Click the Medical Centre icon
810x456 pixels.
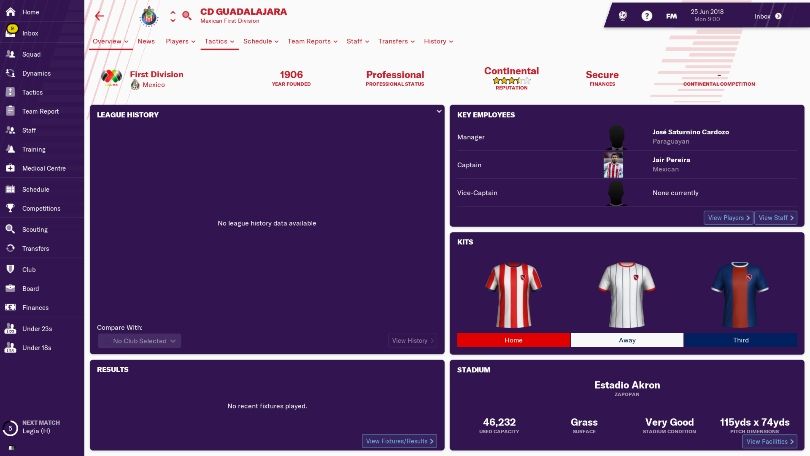(x=10, y=168)
